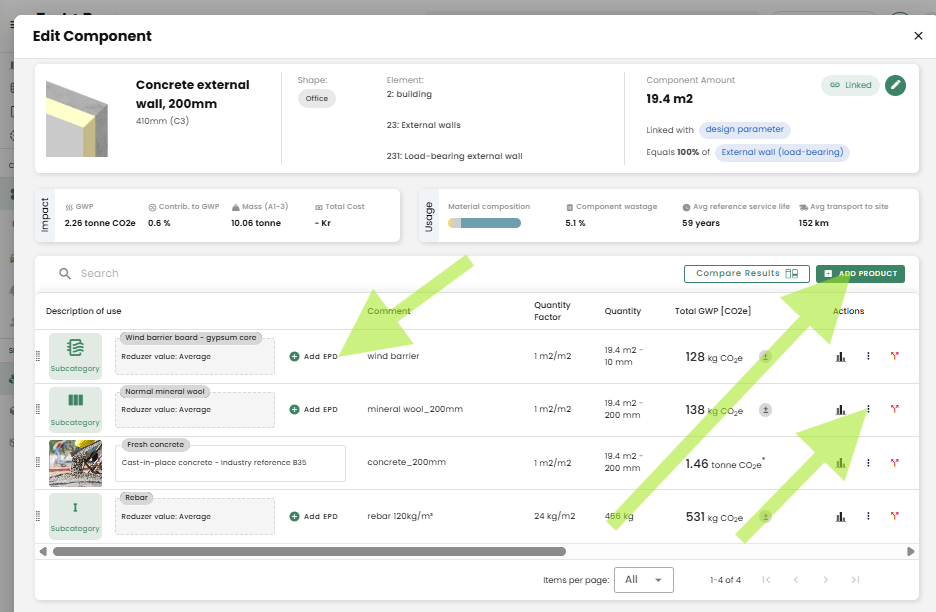
Task: Open three-dot menu for wind barrier row
Action: [x=868, y=355]
